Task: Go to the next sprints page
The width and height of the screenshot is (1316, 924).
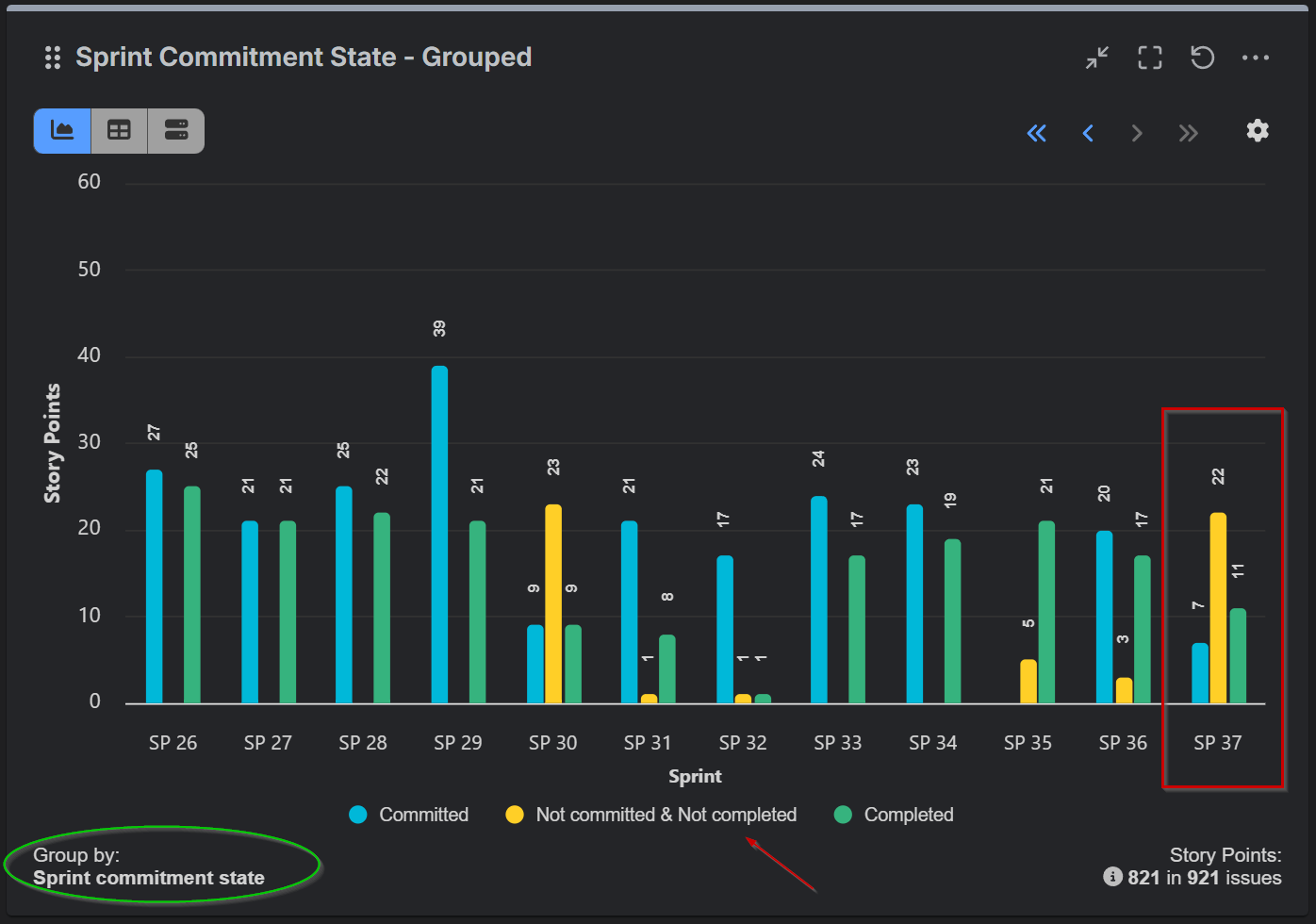Action: (1137, 133)
